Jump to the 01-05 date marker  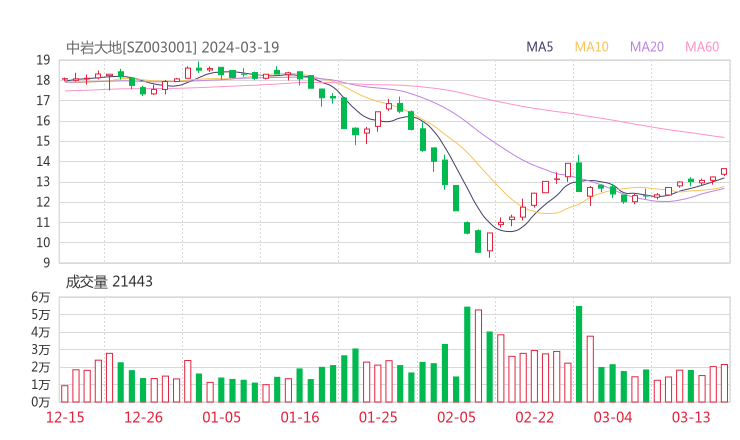(x=221, y=417)
